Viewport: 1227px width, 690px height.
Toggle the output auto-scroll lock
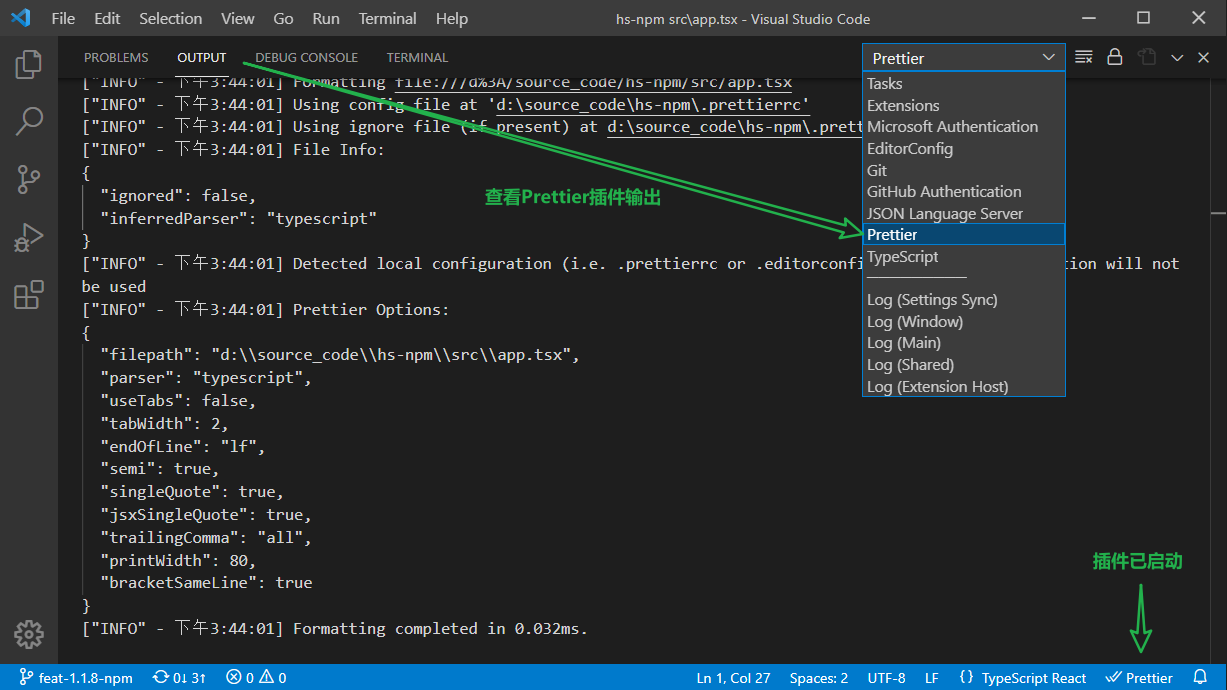tap(1114, 58)
